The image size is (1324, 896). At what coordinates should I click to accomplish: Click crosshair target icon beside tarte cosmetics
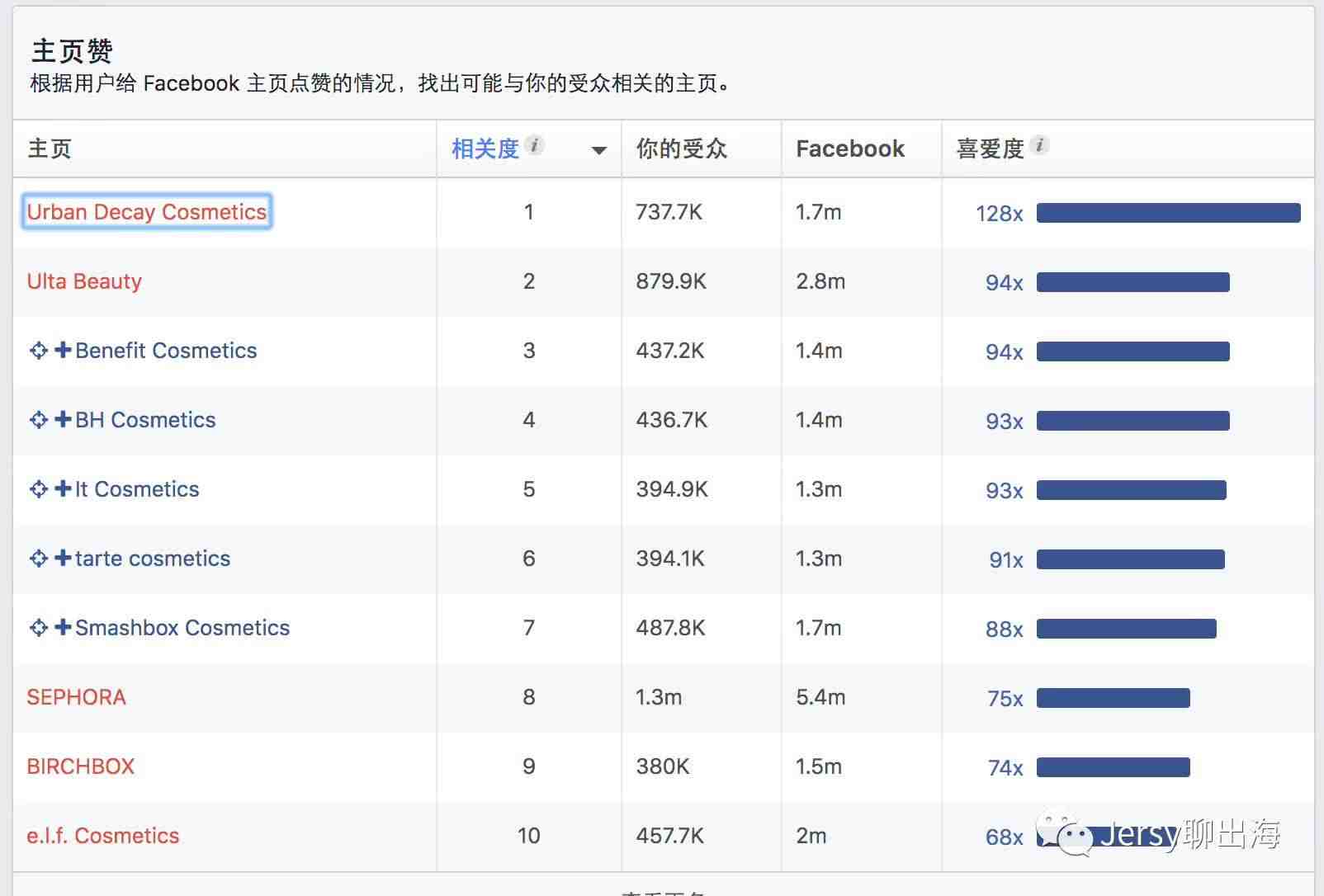point(38,559)
